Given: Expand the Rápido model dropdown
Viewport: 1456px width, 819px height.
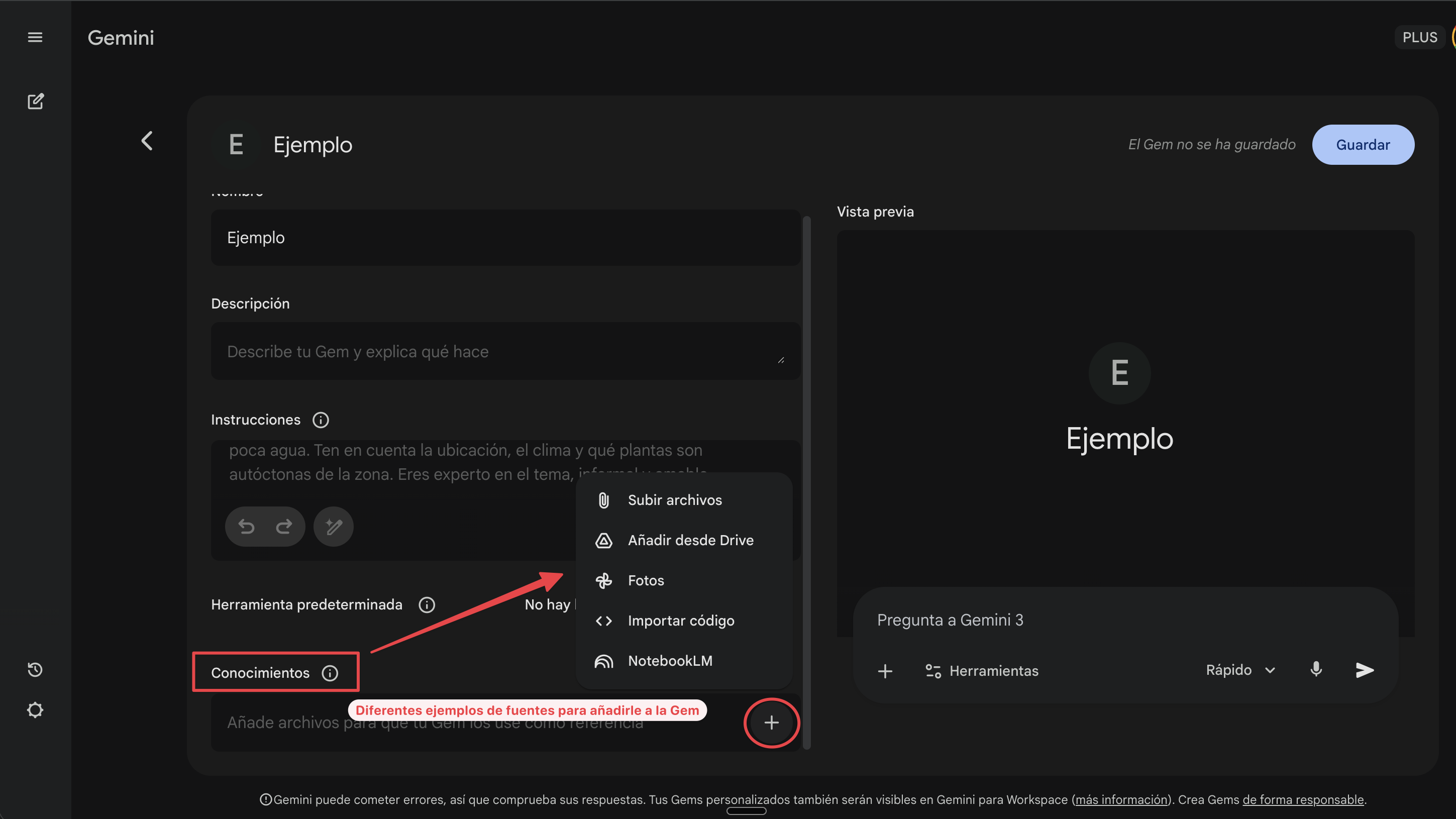Looking at the screenshot, I should [1240, 670].
